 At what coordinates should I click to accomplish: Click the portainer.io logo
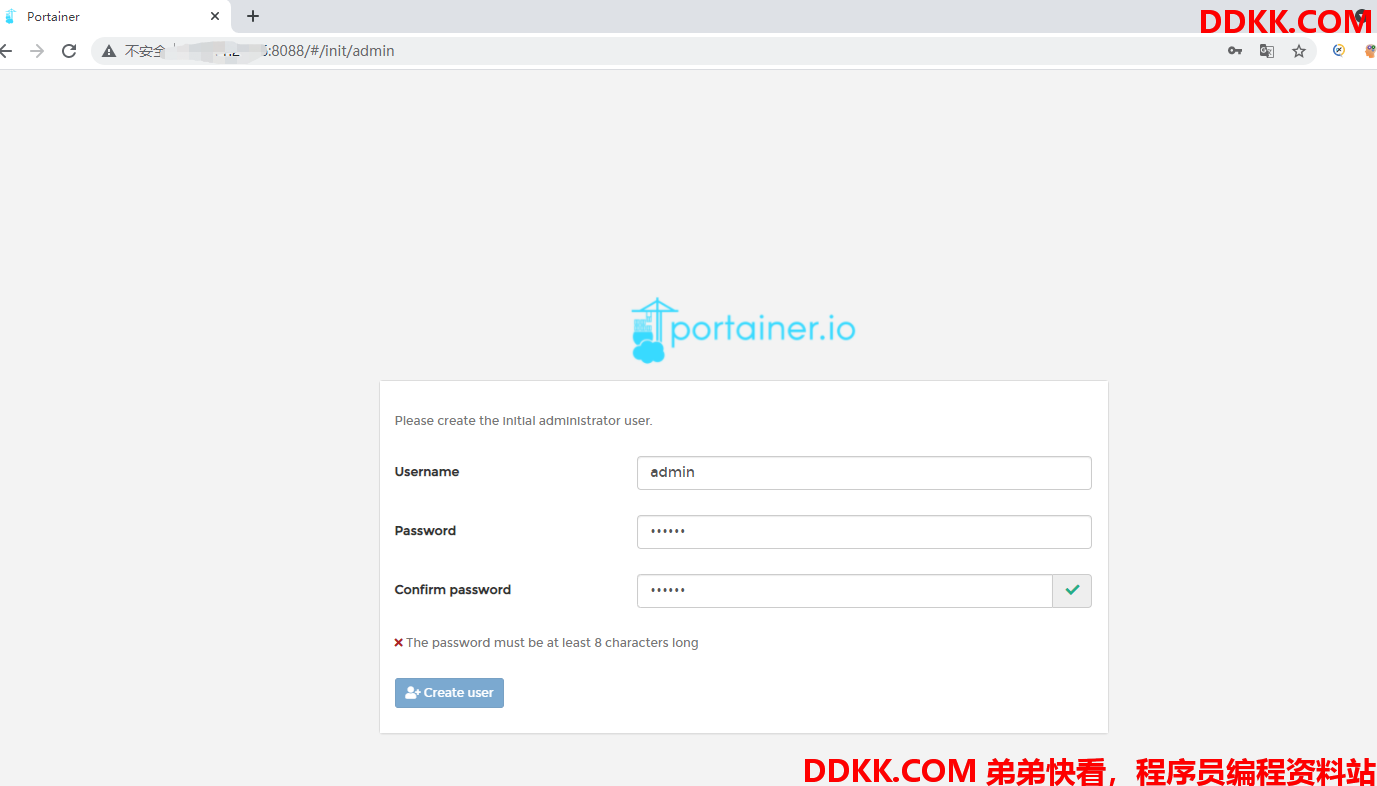point(743,330)
